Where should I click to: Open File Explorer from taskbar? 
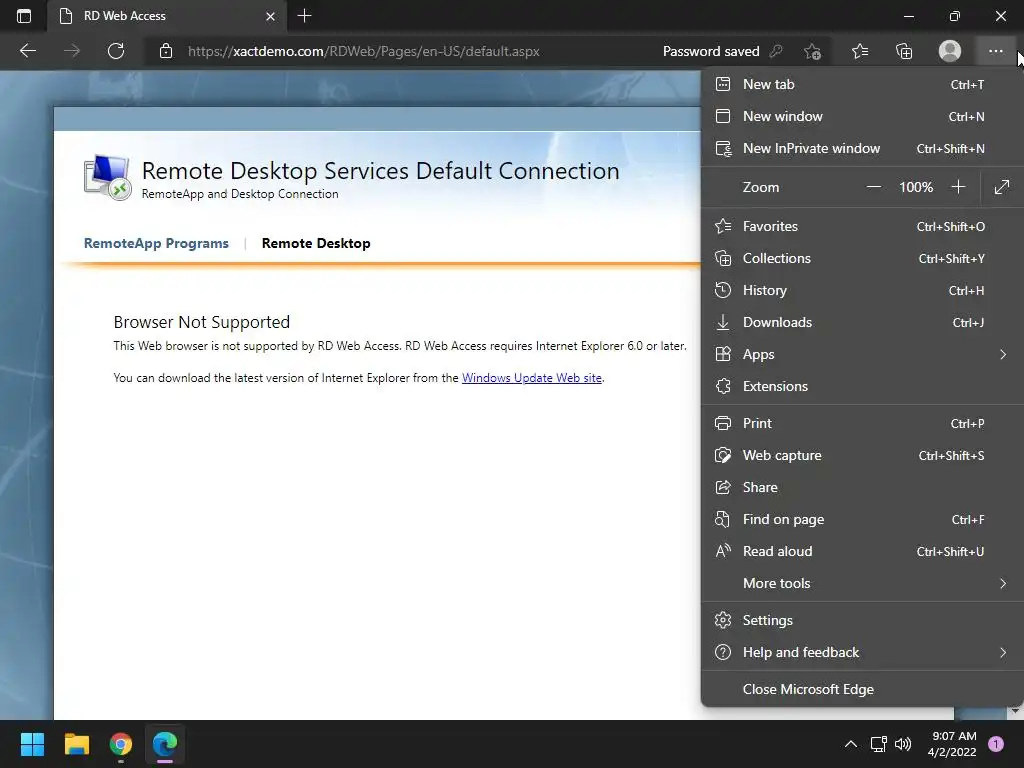(x=76, y=744)
